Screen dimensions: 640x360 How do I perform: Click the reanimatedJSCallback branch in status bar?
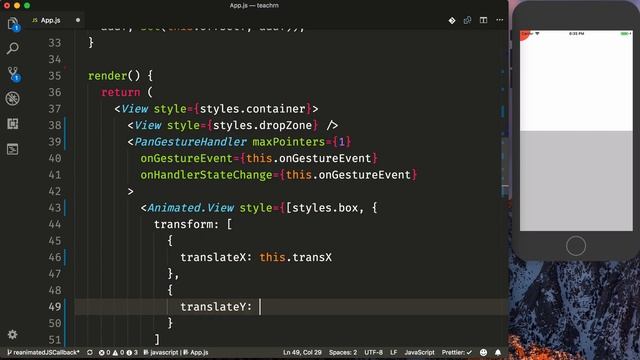coord(43,353)
